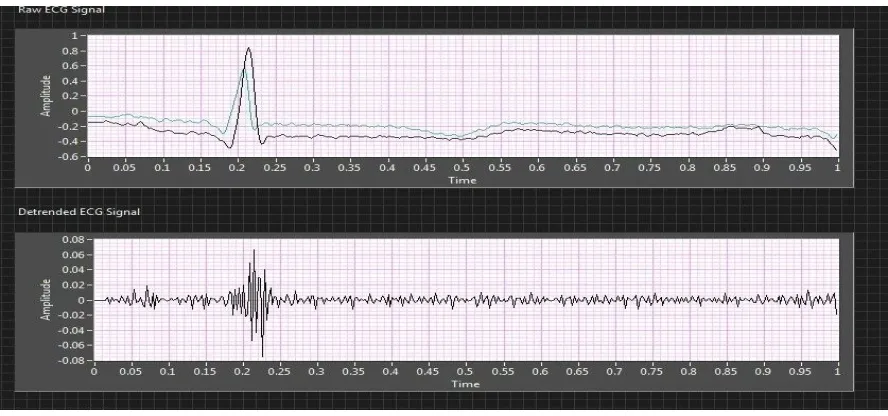
Task: Click the 0.05 tick on Raw ECG time axis
Action: pos(125,168)
